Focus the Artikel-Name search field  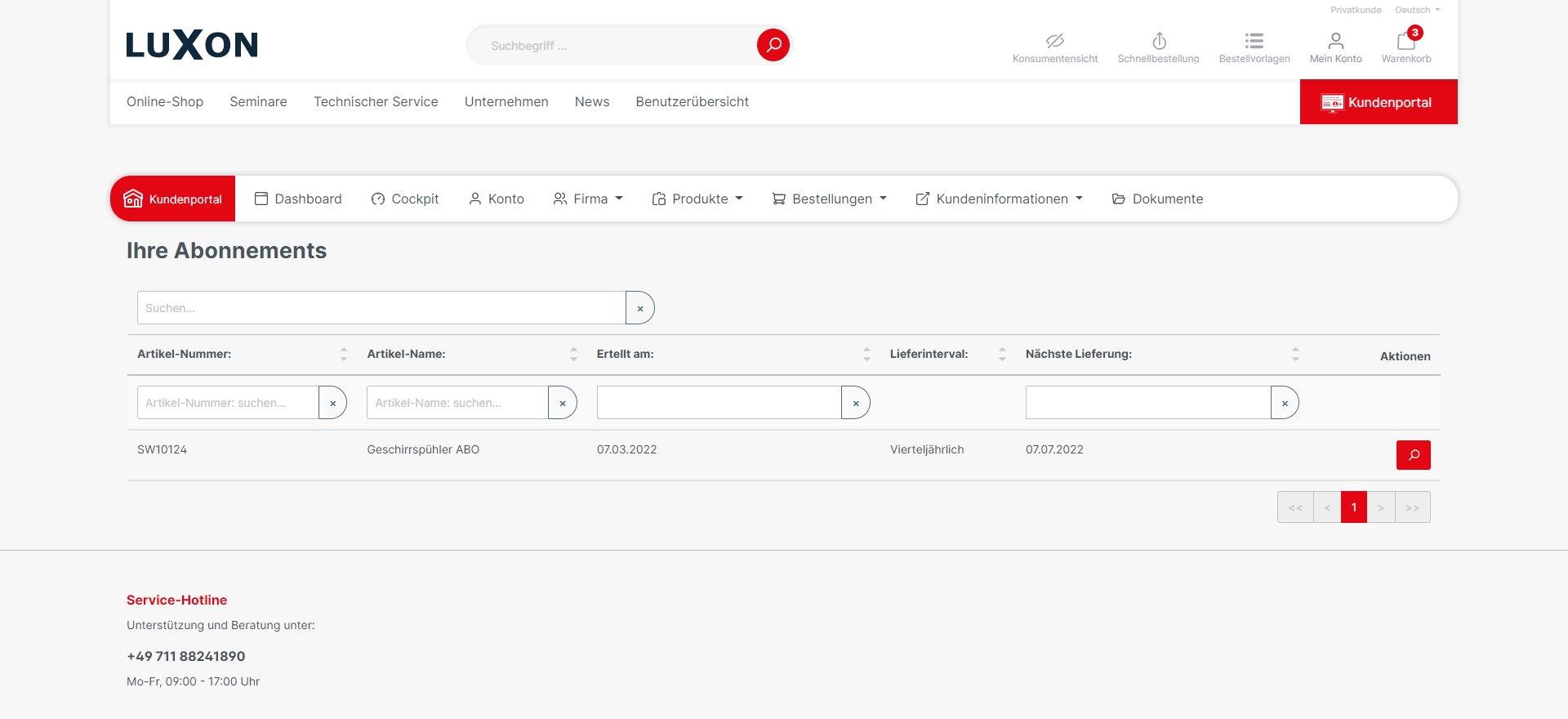[x=457, y=403]
